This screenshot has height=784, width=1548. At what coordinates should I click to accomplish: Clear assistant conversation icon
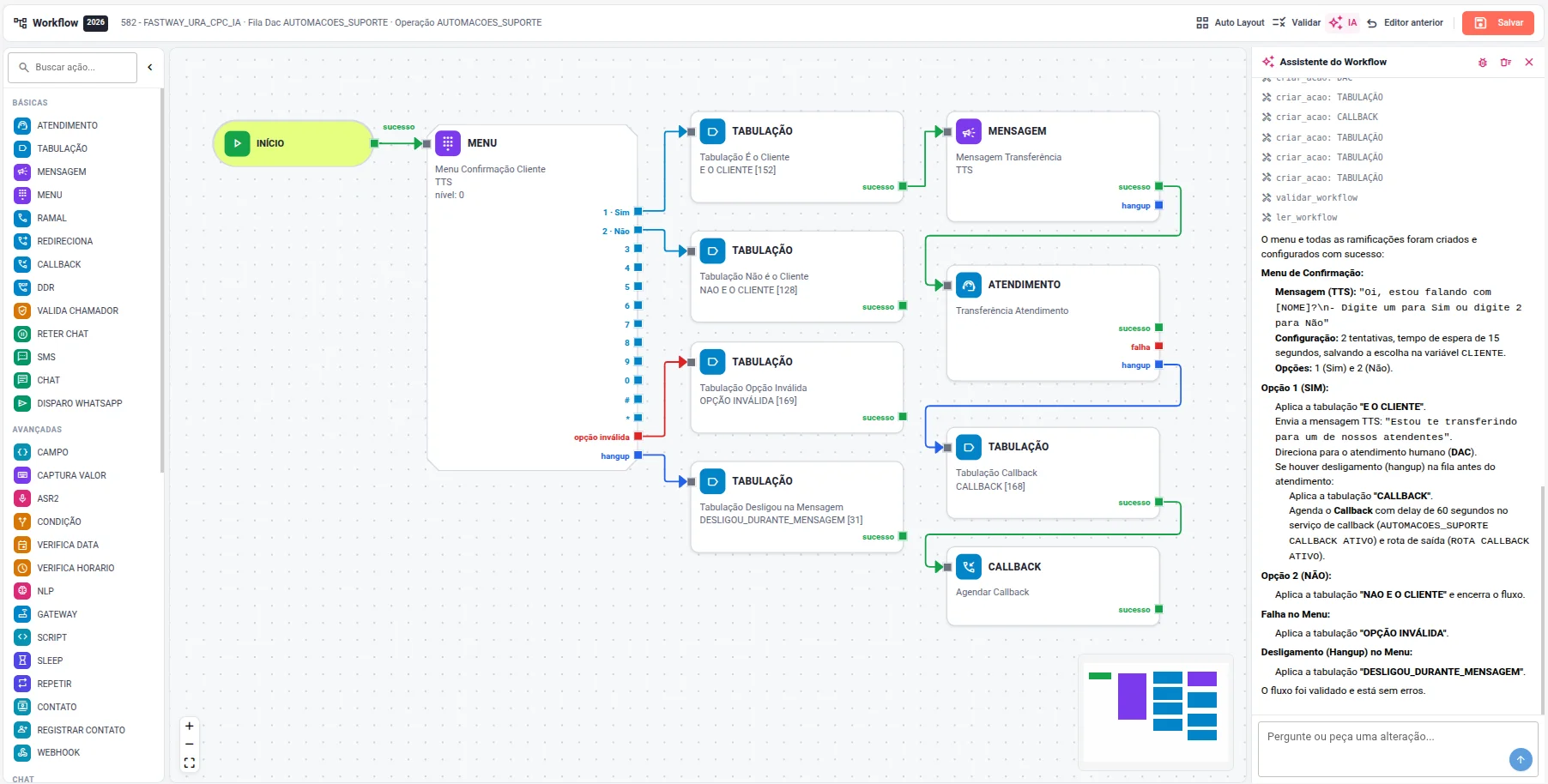point(1506,62)
